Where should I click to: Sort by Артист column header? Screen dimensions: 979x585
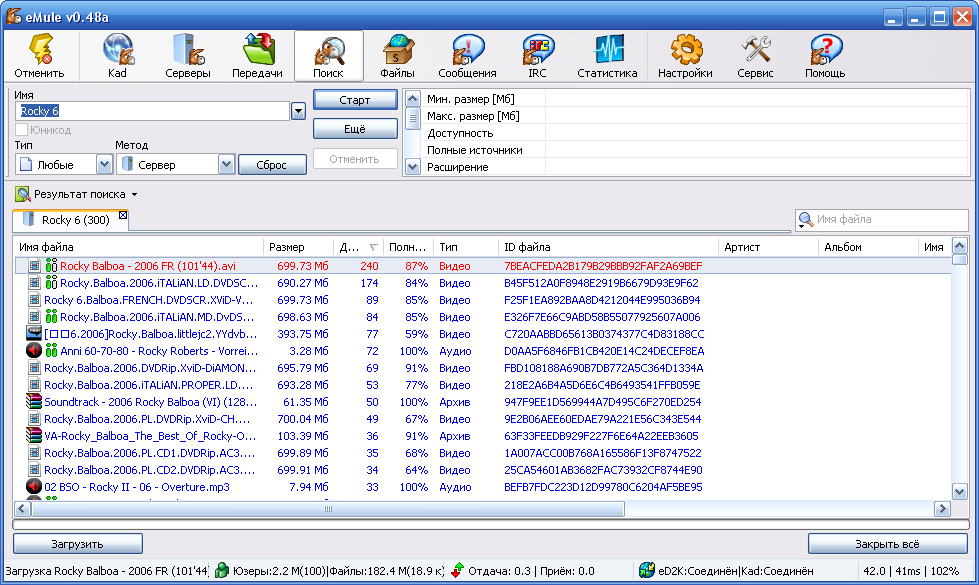point(768,247)
